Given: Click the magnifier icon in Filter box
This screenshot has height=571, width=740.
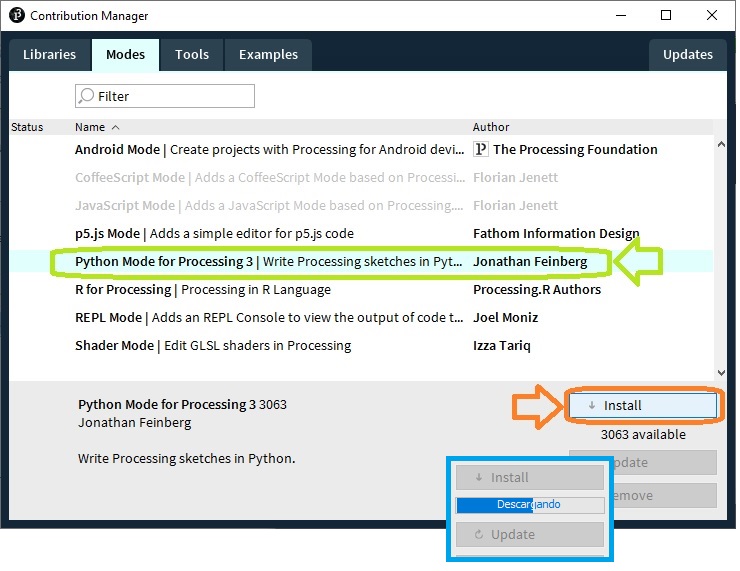Looking at the screenshot, I should coord(87,96).
